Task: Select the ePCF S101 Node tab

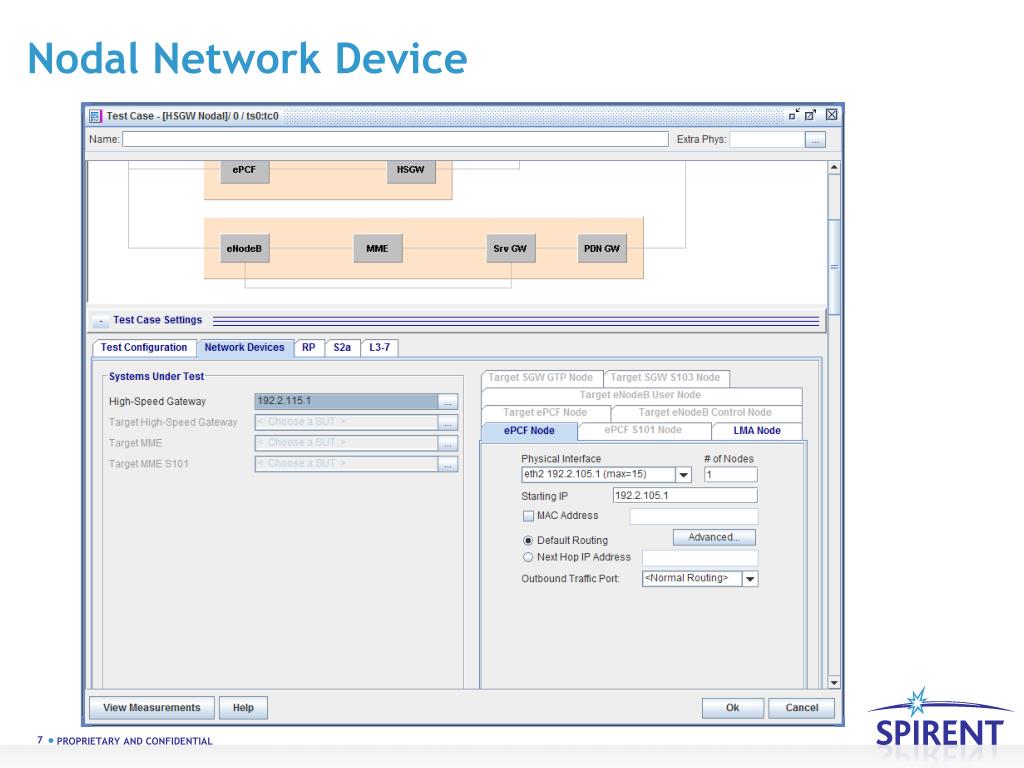Action: (643, 431)
